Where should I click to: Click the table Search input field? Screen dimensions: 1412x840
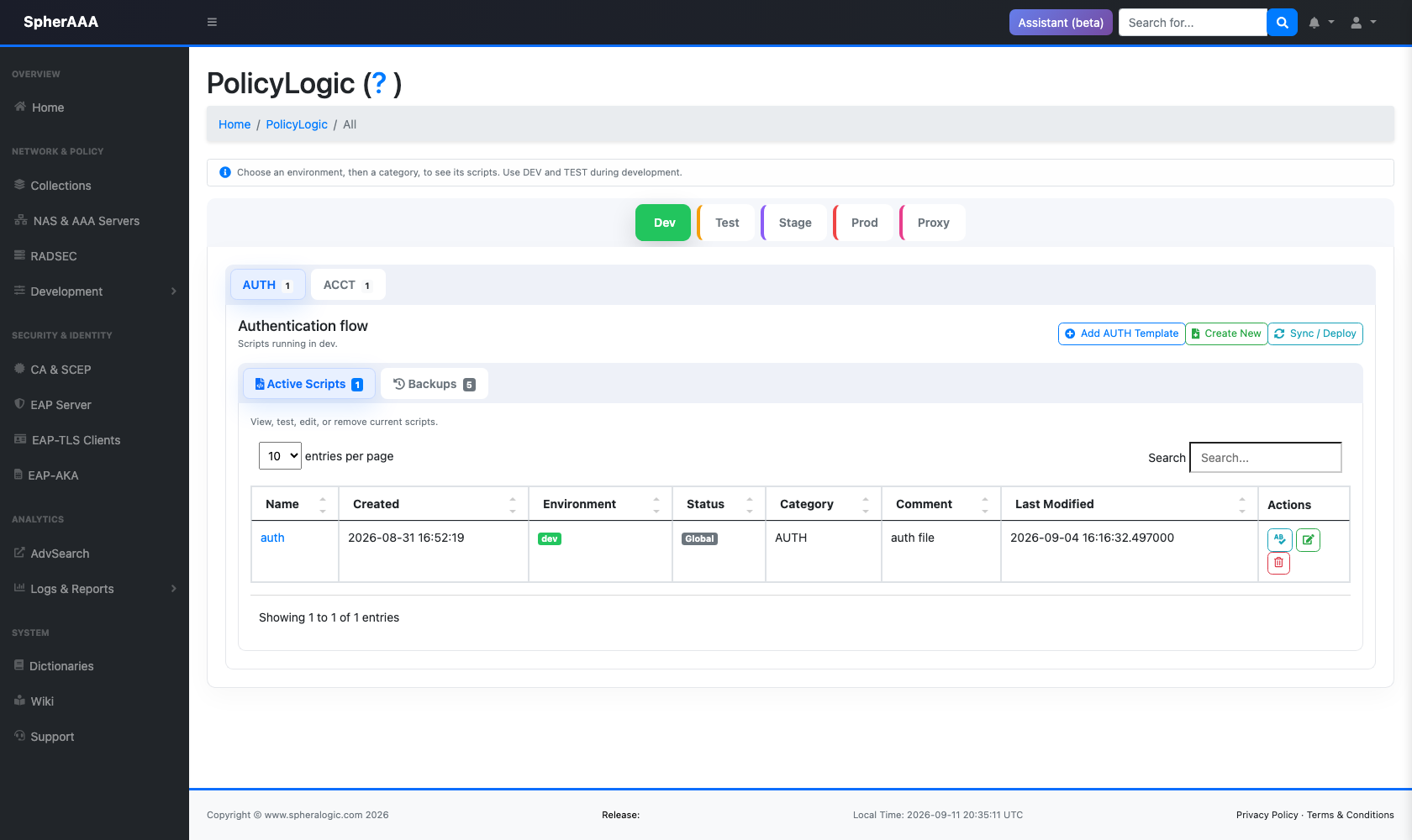[x=1266, y=458]
